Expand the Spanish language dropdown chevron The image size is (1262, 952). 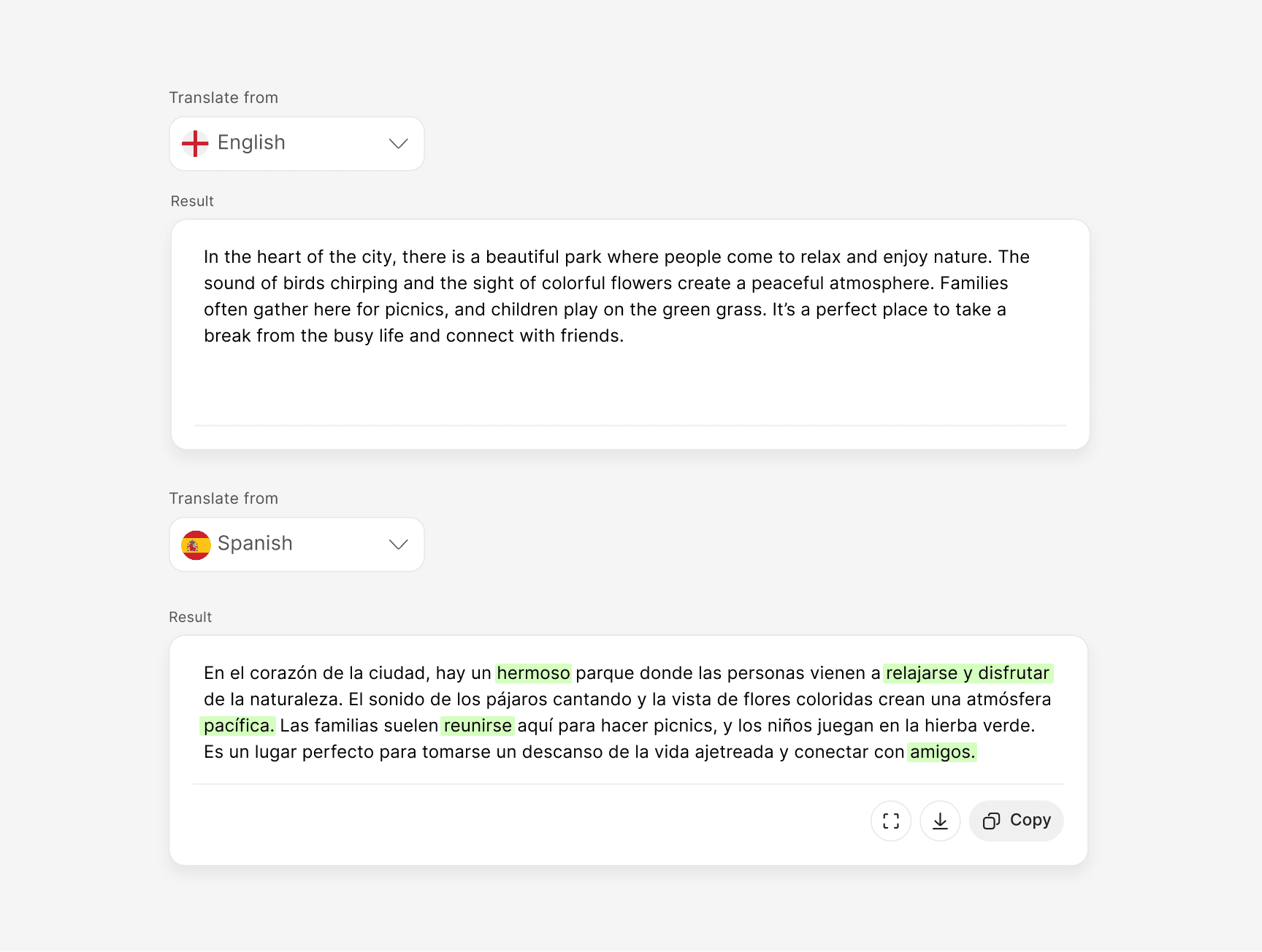[398, 545]
